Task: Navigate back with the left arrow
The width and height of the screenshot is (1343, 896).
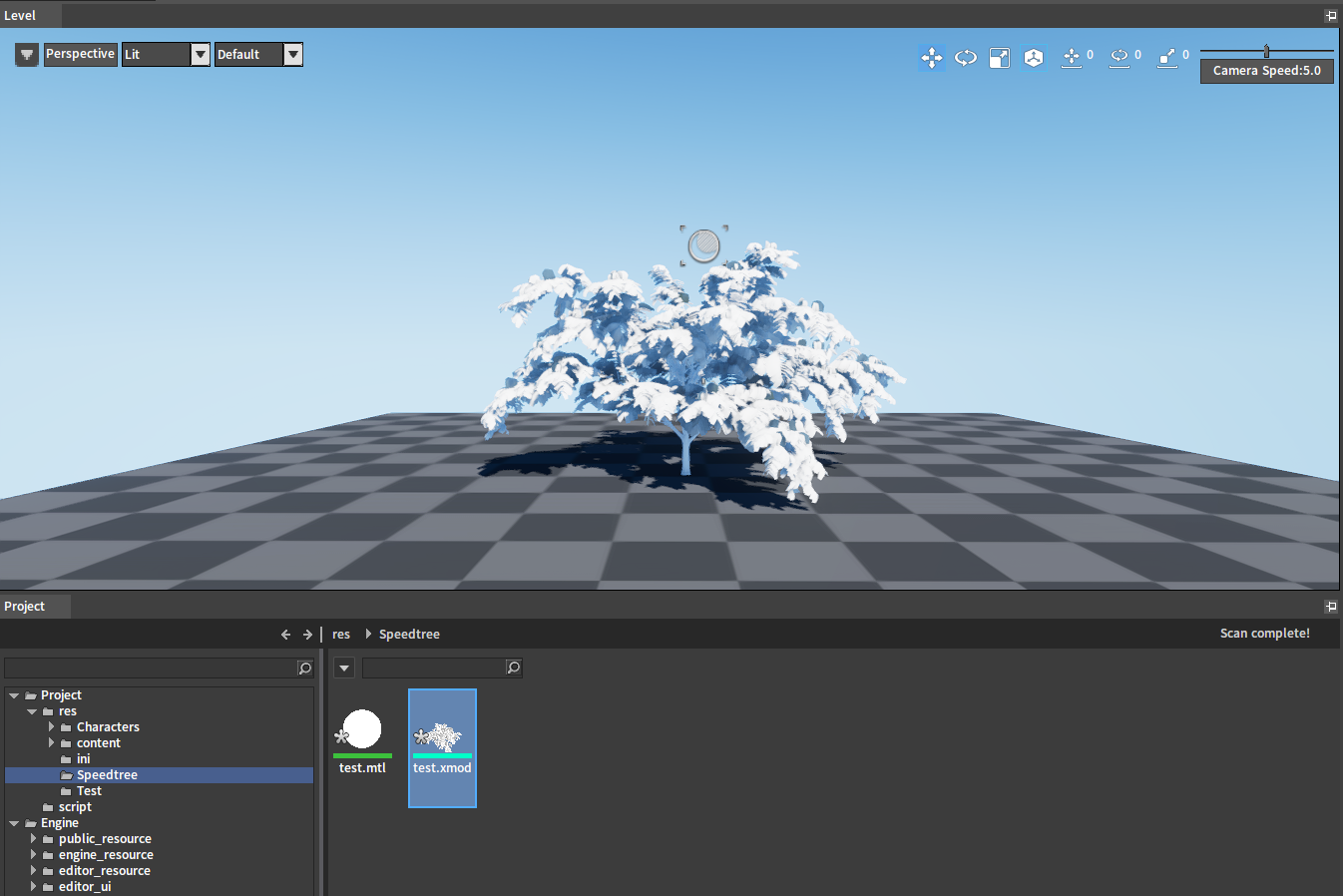Action: pos(285,635)
